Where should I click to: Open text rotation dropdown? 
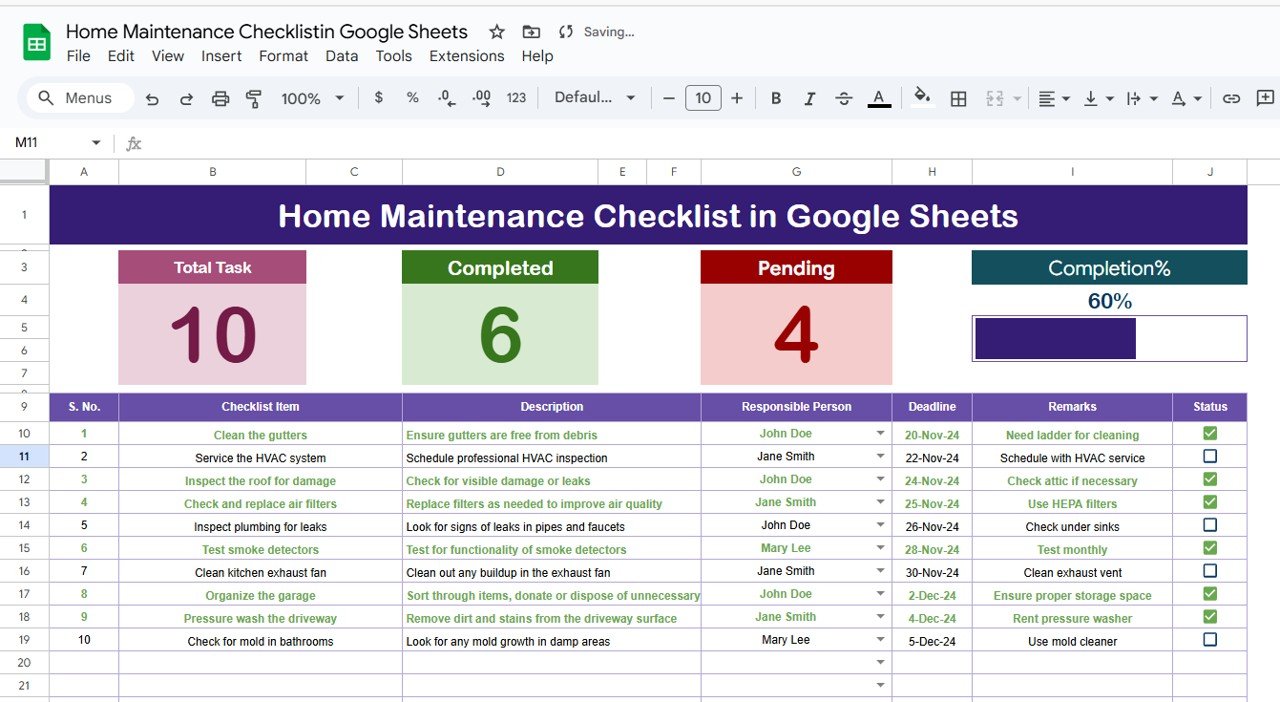click(x=1186, y=98)
